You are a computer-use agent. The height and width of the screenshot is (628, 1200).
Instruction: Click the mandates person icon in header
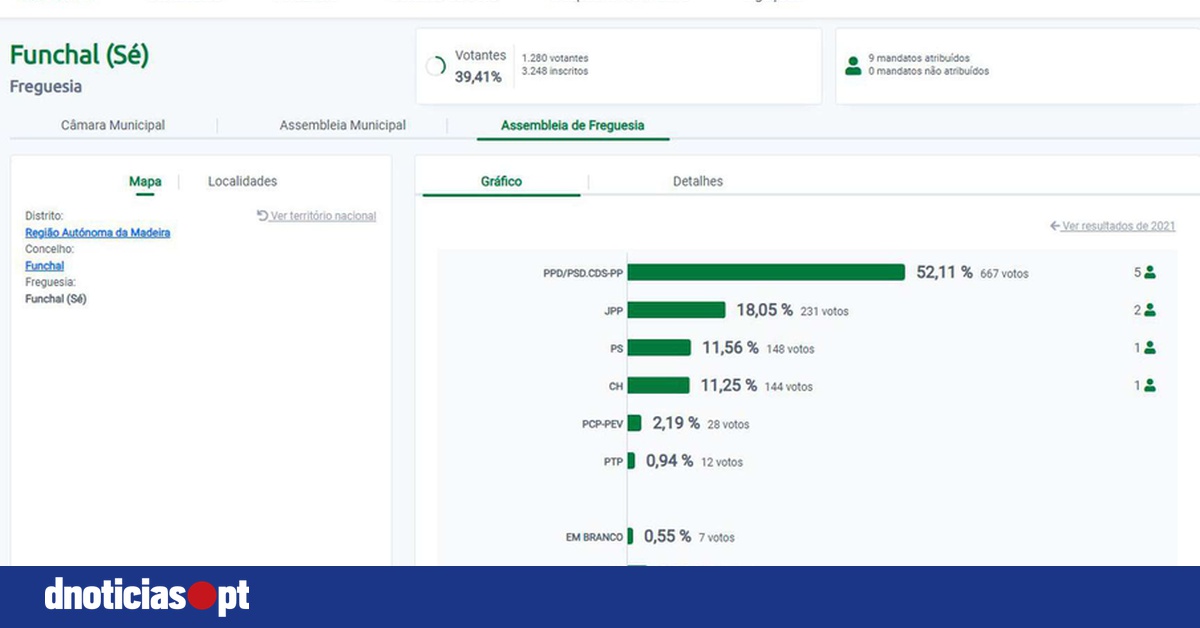click(x=853, y=65)
